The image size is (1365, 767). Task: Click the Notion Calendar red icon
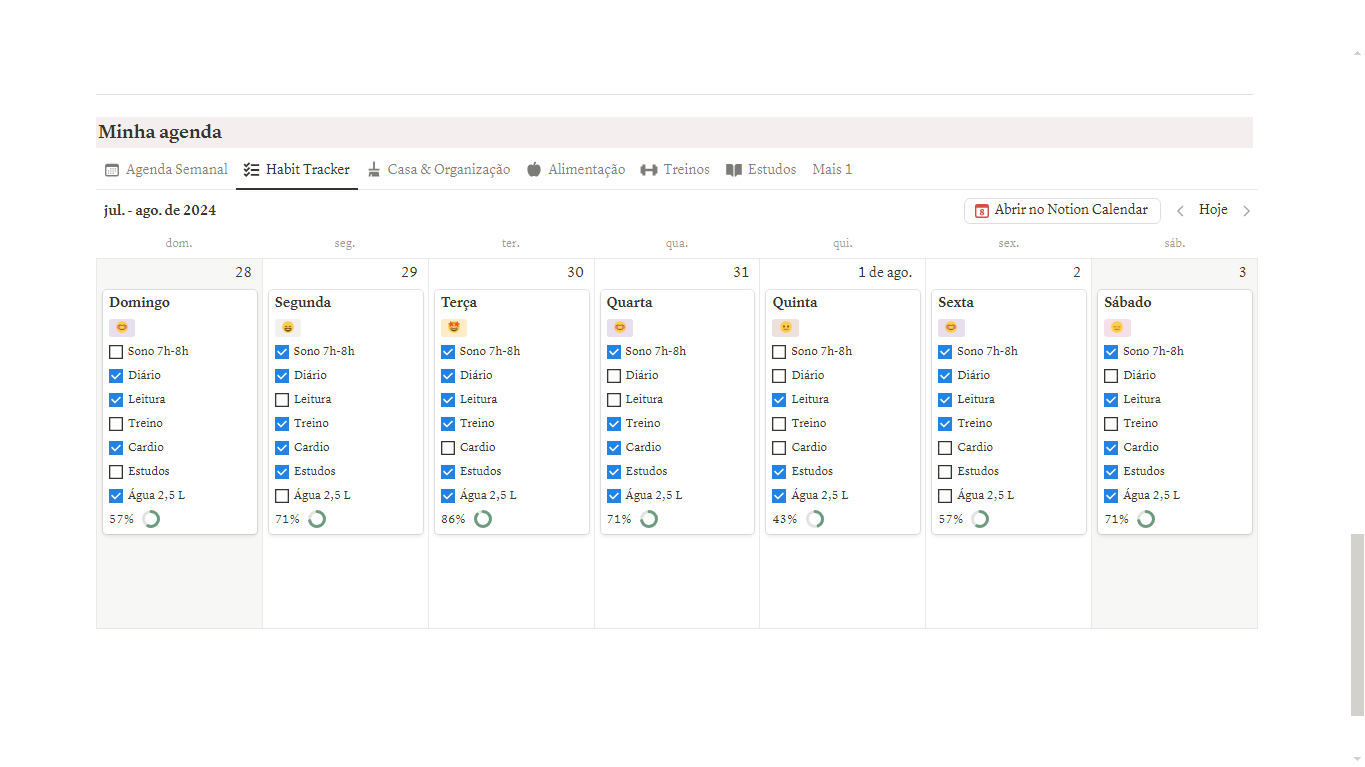coord(982,211)
